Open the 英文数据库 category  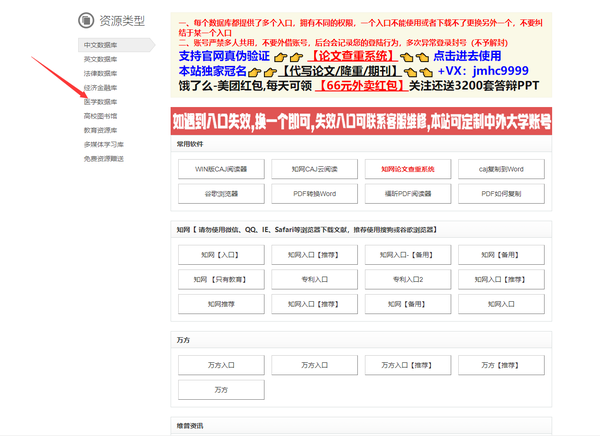(100, 59)
